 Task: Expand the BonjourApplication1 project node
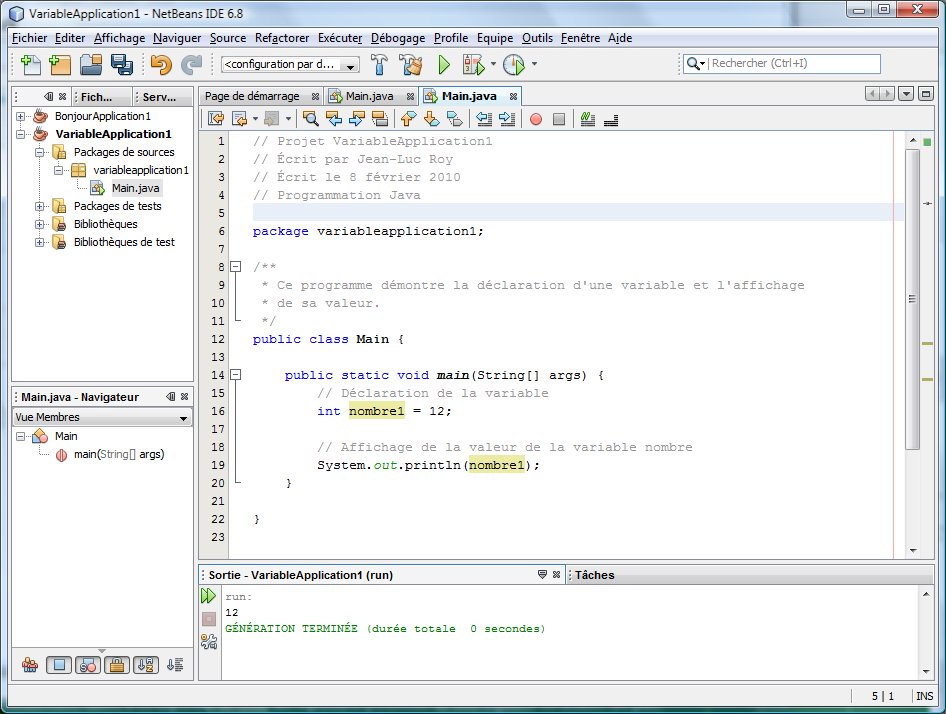pyautogui.click(x=21, y=116)
